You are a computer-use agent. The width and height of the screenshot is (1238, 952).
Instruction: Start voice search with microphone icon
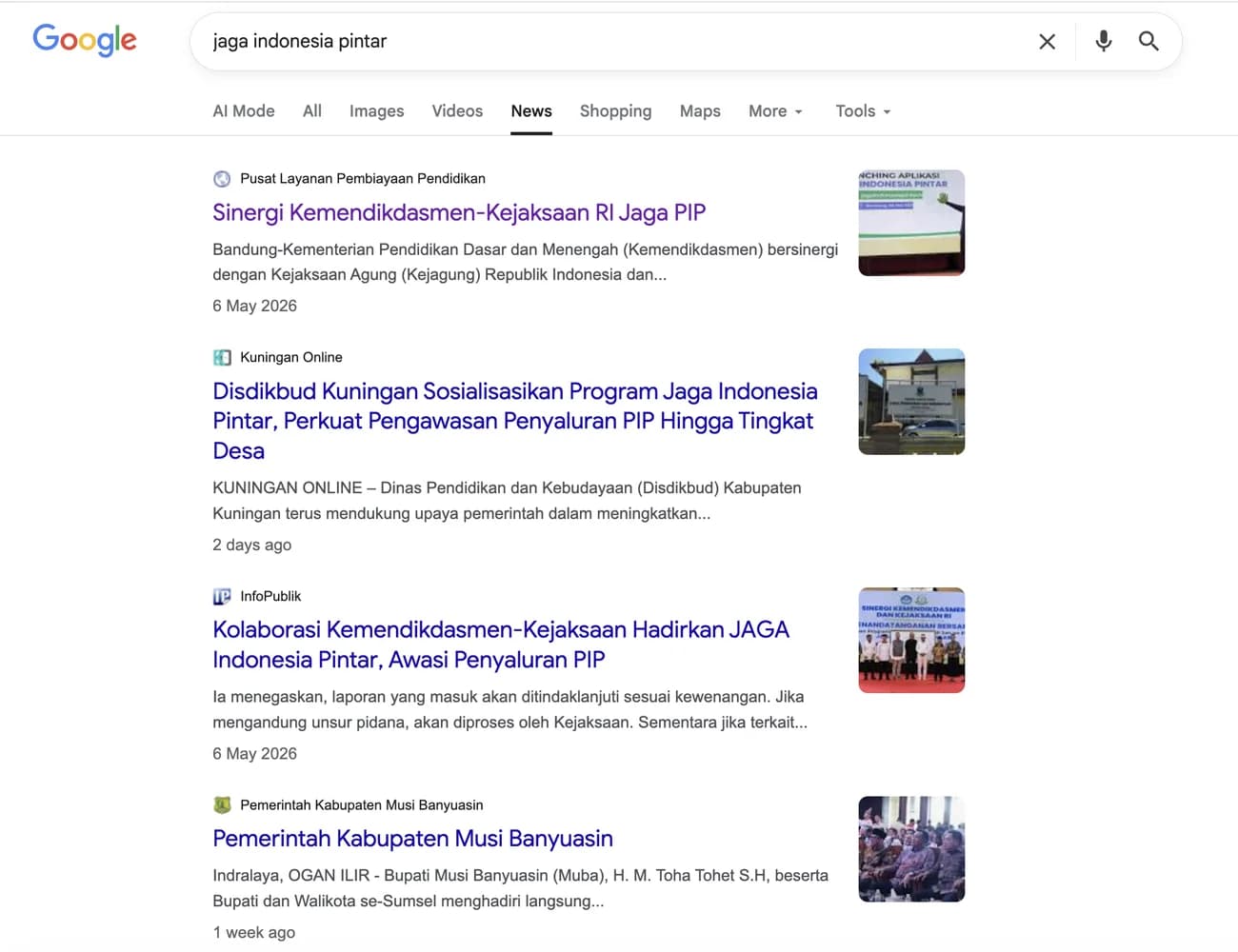point(1103,41)
